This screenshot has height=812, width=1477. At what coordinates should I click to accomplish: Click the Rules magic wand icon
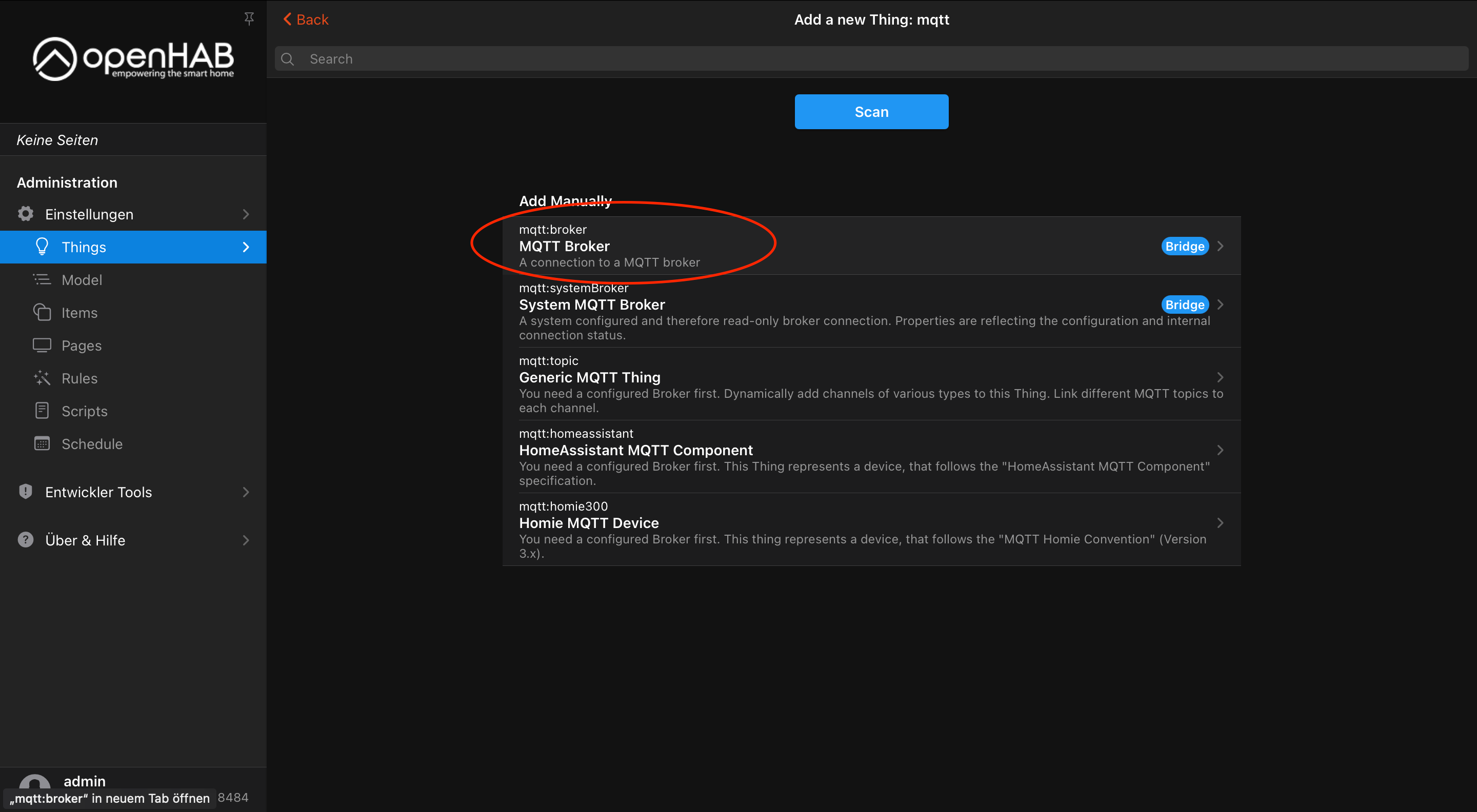pos(42,378)
